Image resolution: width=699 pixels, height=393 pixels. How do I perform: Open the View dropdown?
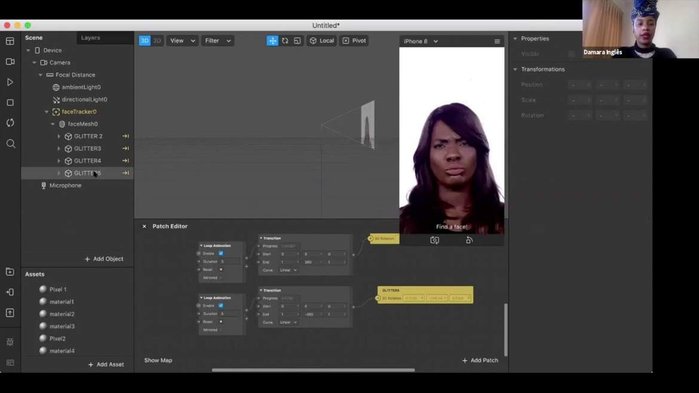click(x=182, y=41)
